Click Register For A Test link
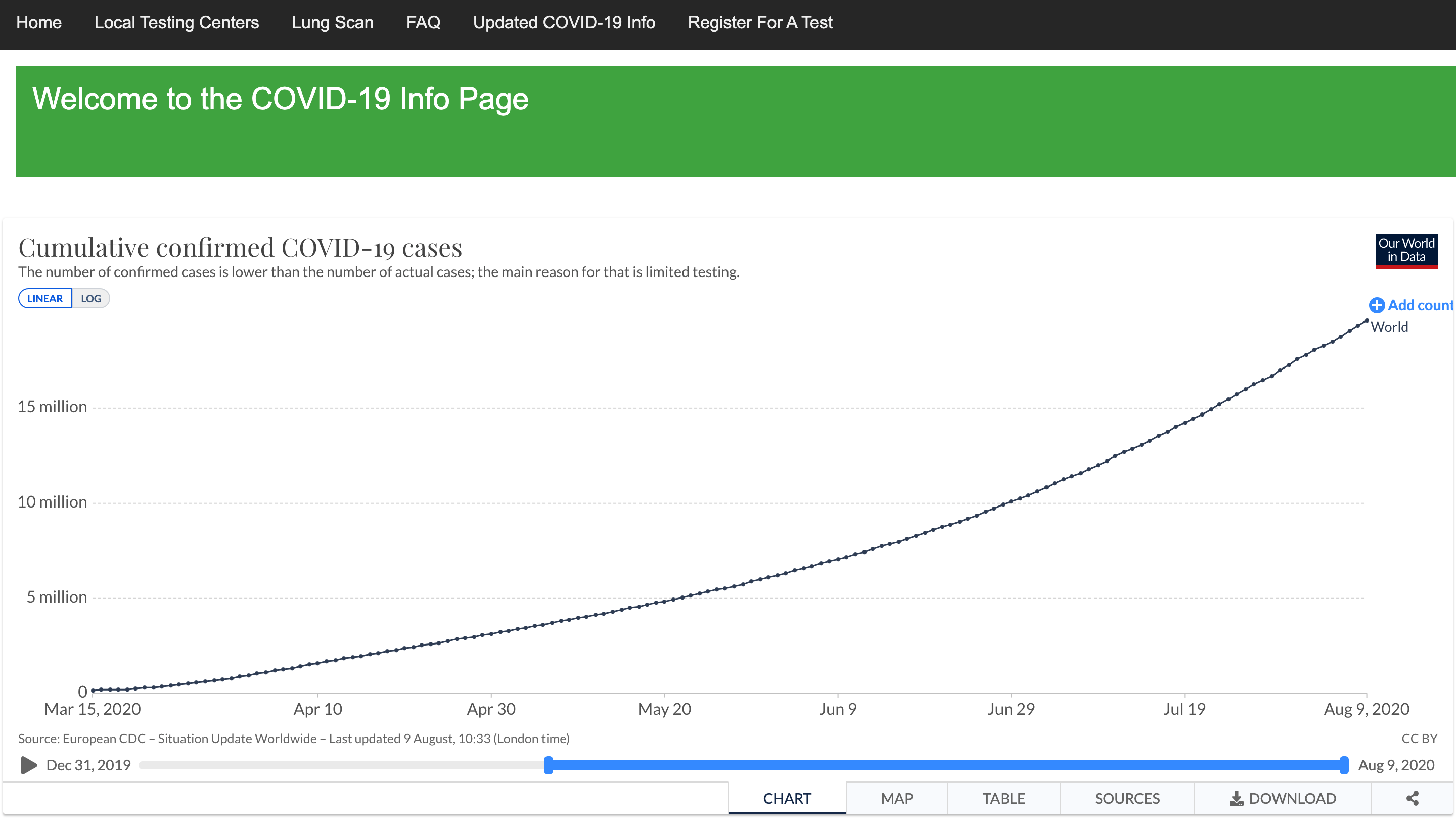1456x828 pixels. [x=759, y=23]
